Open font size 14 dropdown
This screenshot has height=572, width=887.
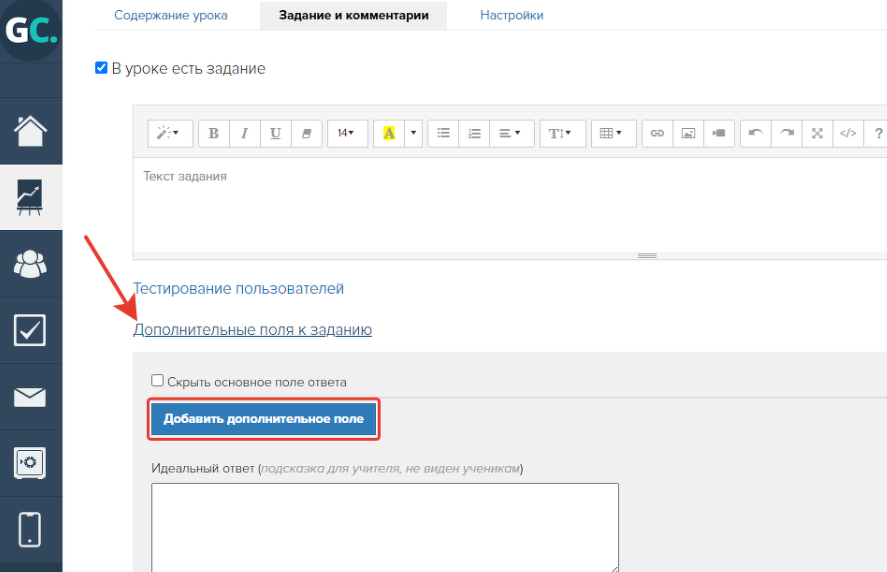click(347, 134)
